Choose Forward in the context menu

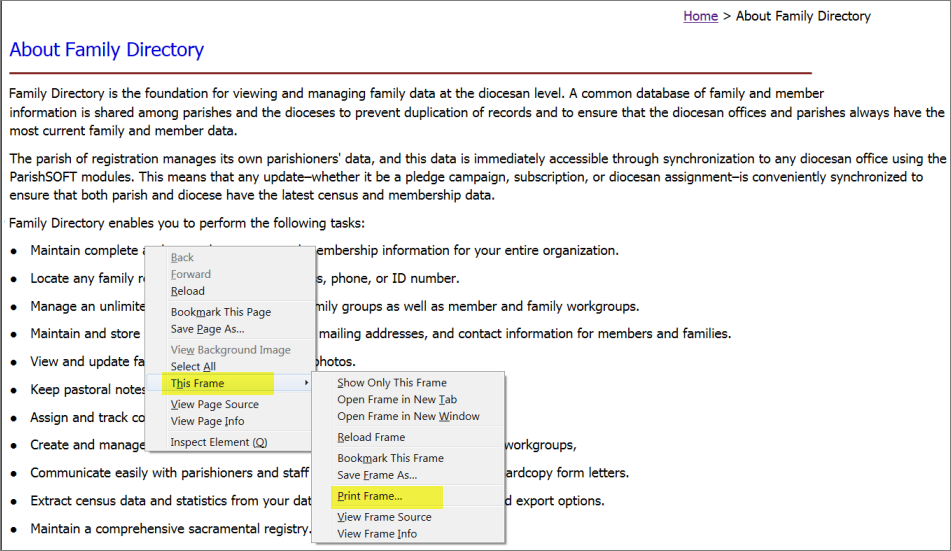pyautogui.click(x=190, y=274)
